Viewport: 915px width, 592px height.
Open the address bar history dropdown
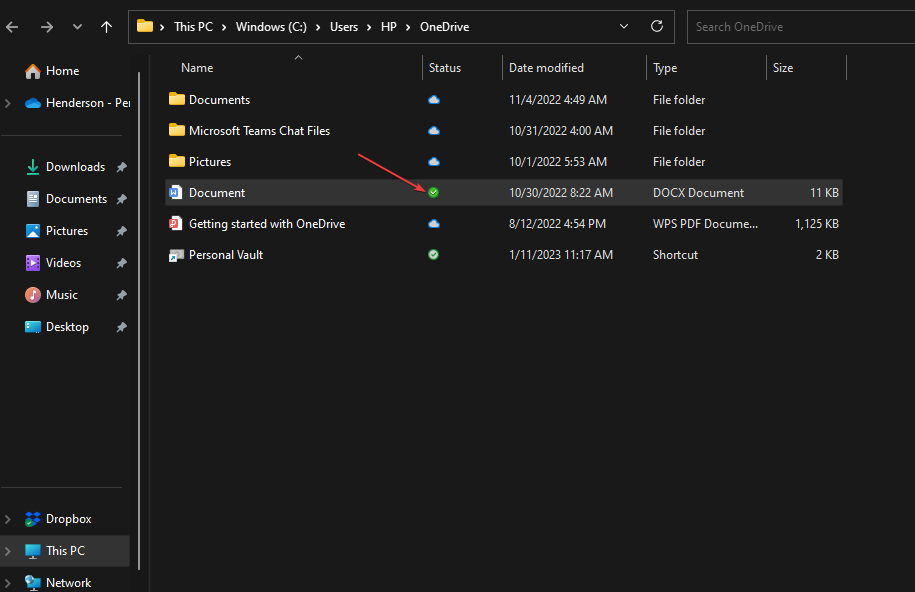(x=624, y=26)
